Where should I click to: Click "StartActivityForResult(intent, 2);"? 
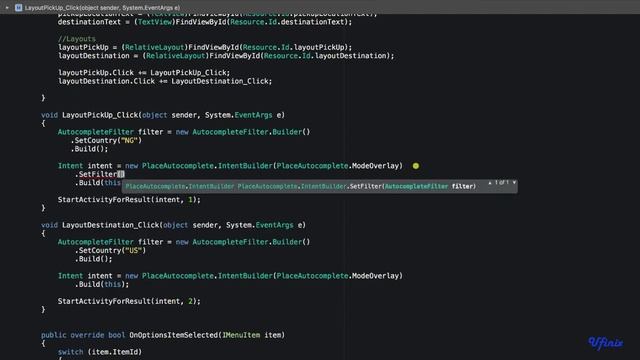pos(129,301)
